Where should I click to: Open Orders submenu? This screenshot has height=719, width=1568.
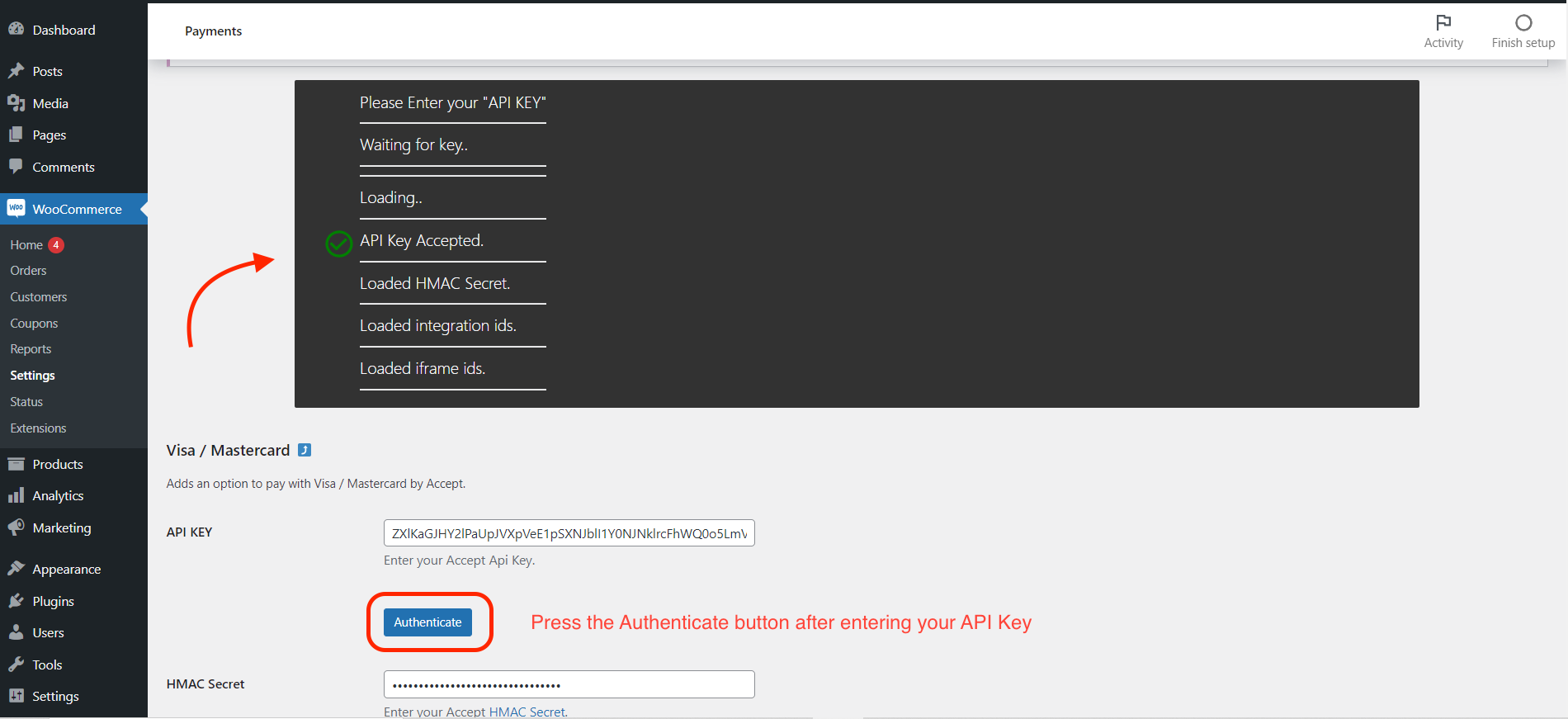coord(28,271)
